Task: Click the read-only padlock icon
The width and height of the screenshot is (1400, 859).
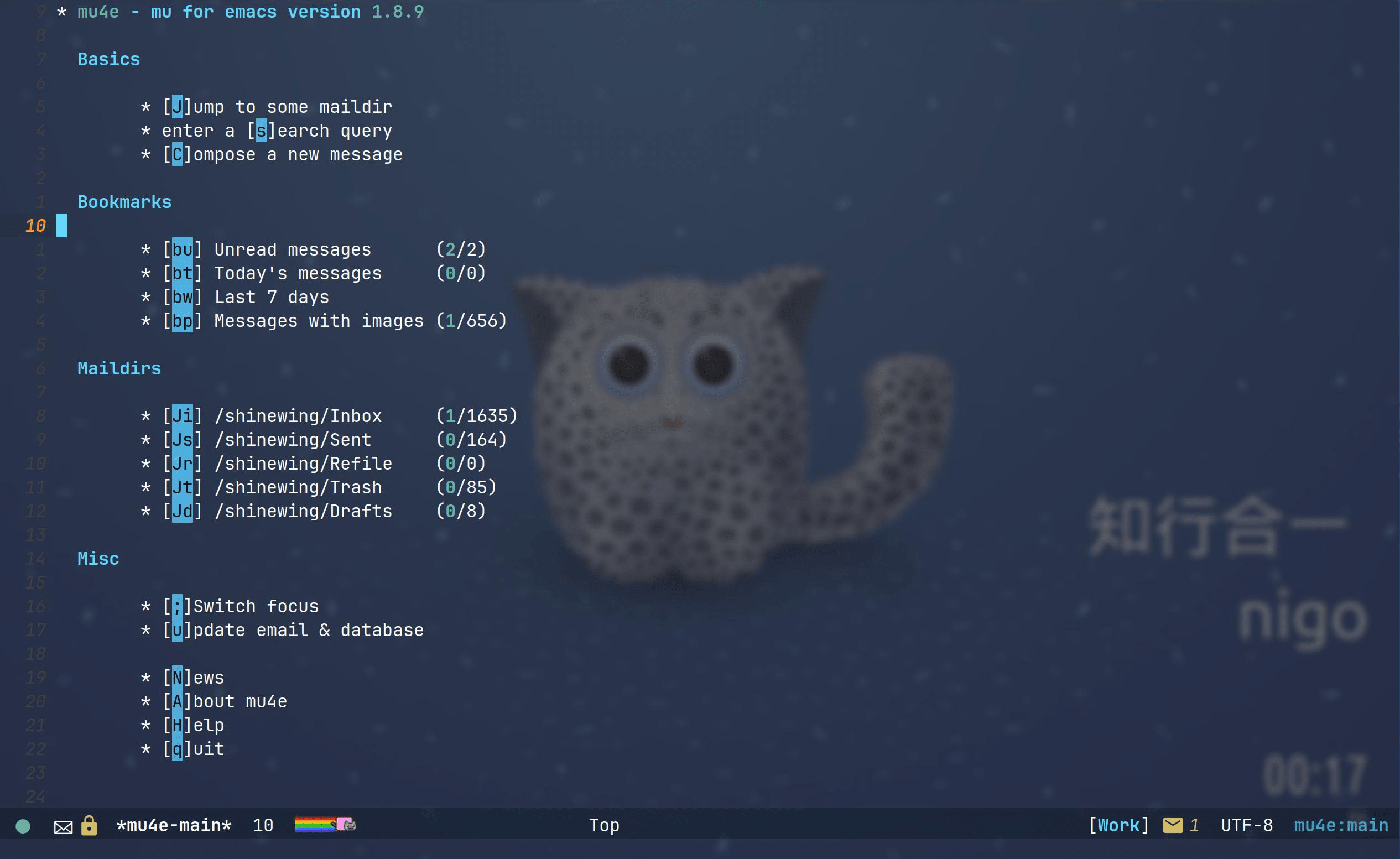Action: (89, 825)
